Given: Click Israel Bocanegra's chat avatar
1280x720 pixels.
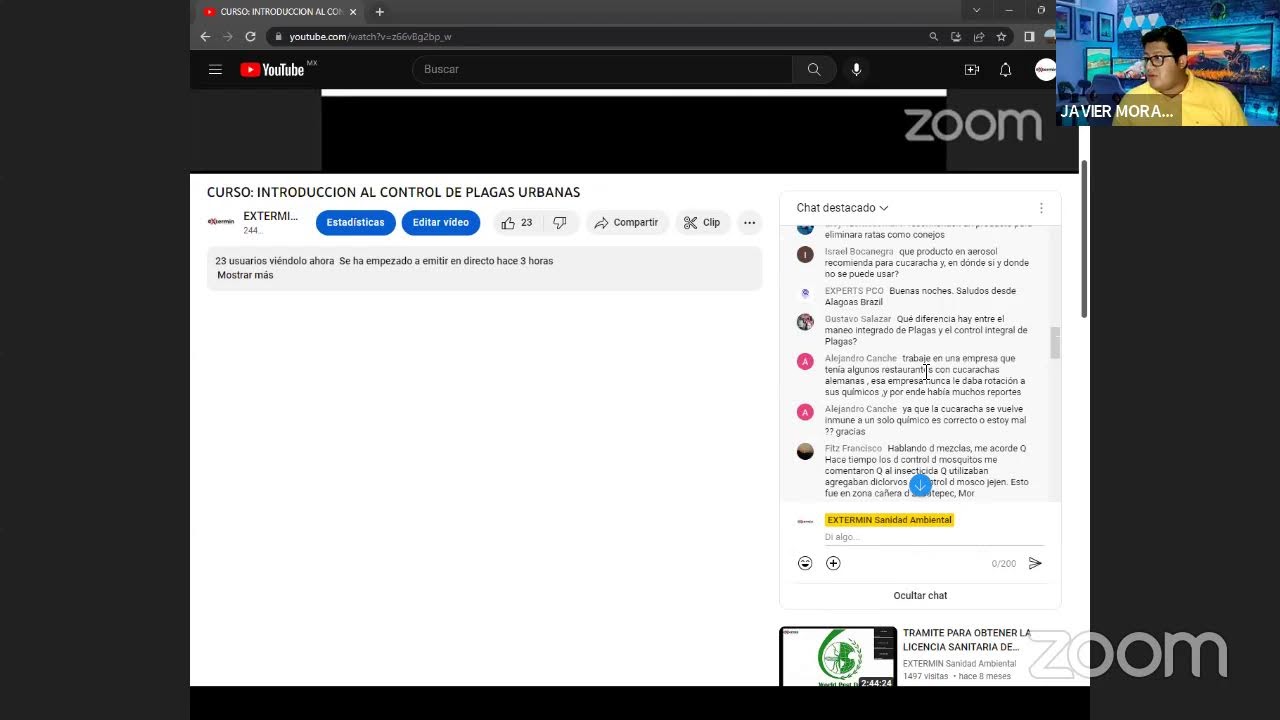Looking at the screenshot, I should click(805, 255).
